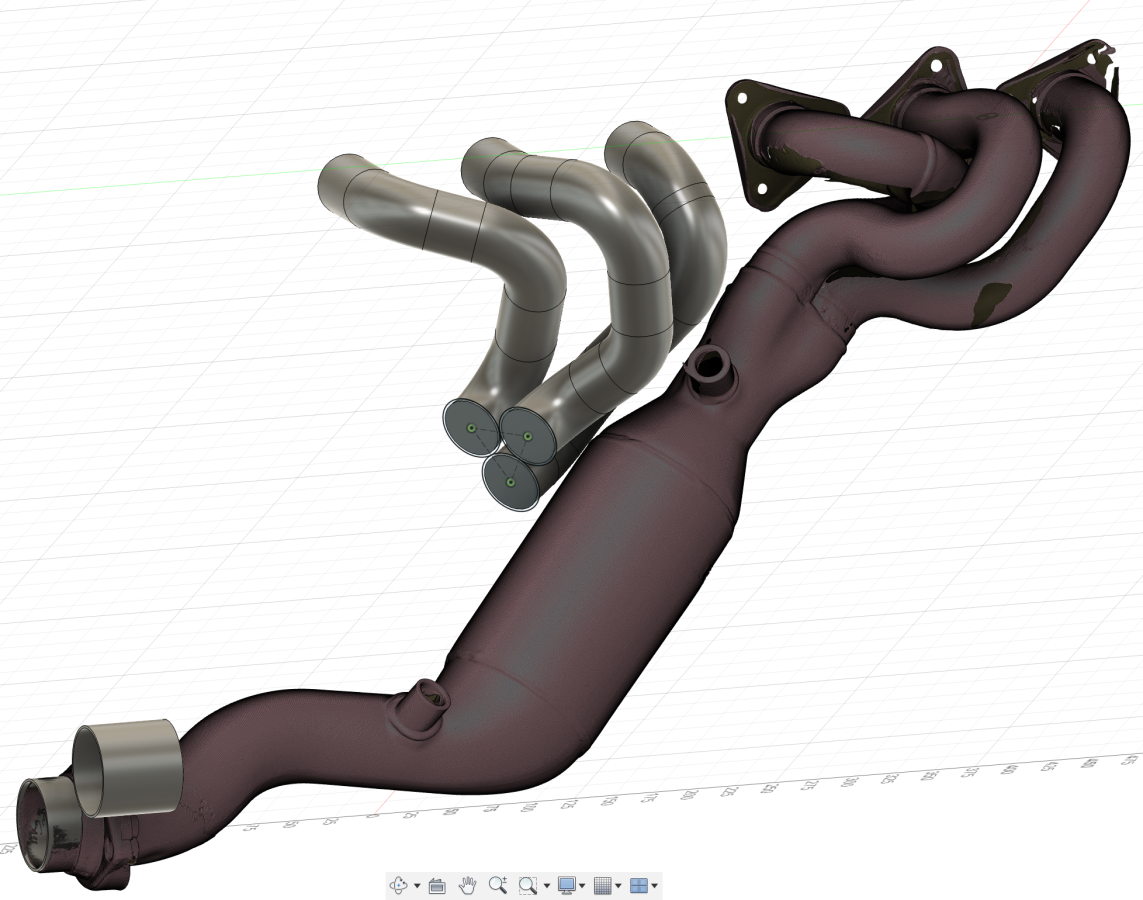
Task: Select green sketch point on lowest pipe end
Action: point(511,482)
